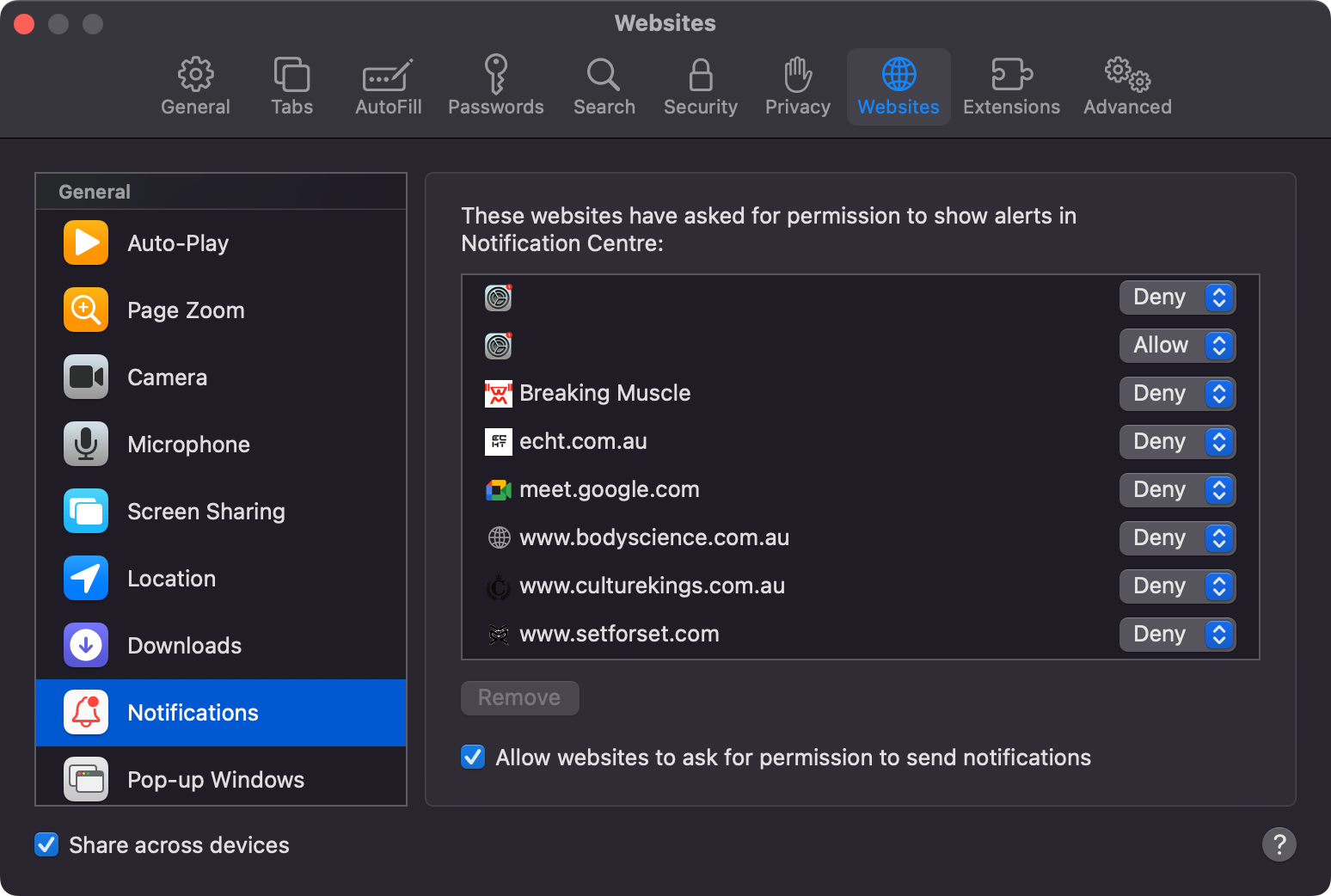This screenshot has height=896, width=1331.
Task: Open permission dropdown for Breaking Muscle
Action: [x=1177, y=394]
